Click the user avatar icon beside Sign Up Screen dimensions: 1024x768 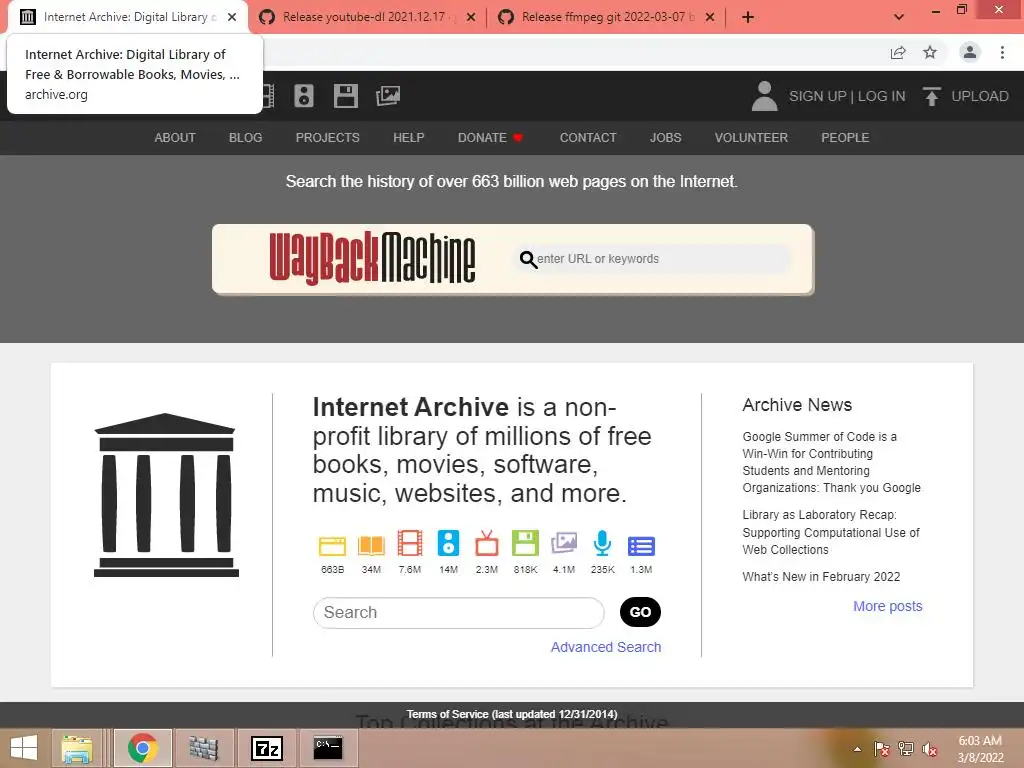tap(764, 96)
